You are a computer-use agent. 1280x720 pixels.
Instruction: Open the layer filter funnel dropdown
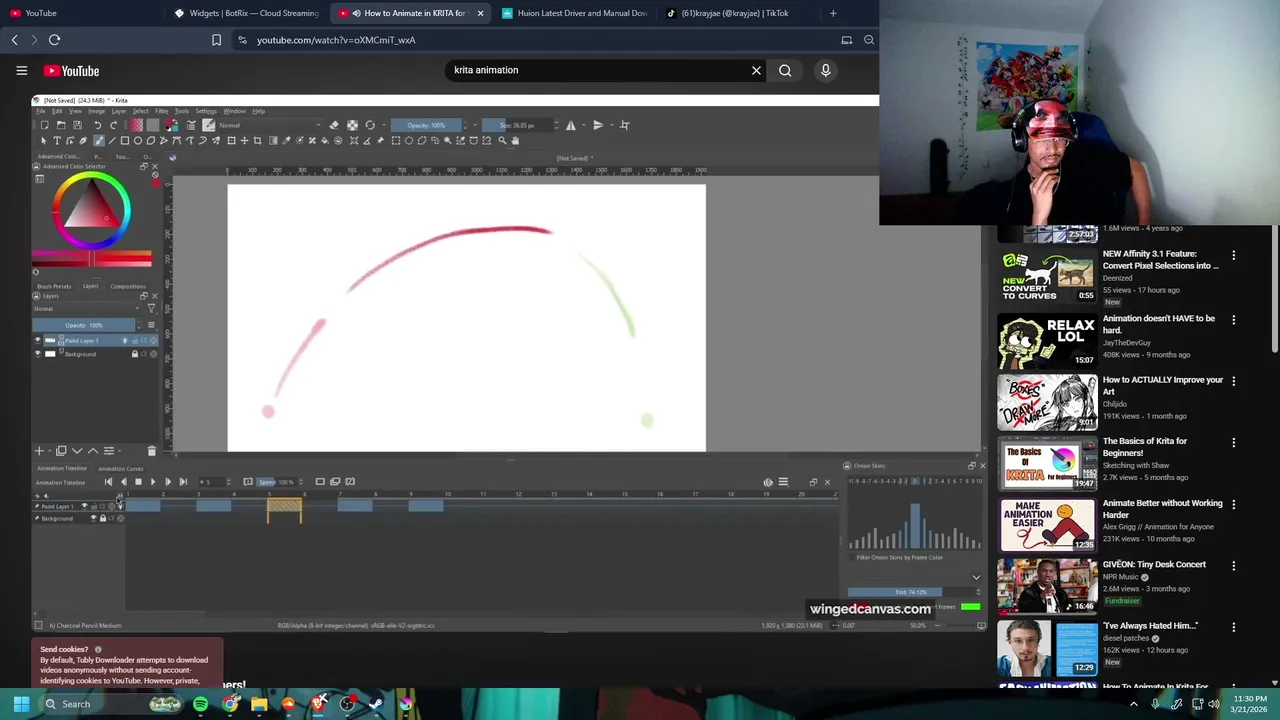point(151,308)
